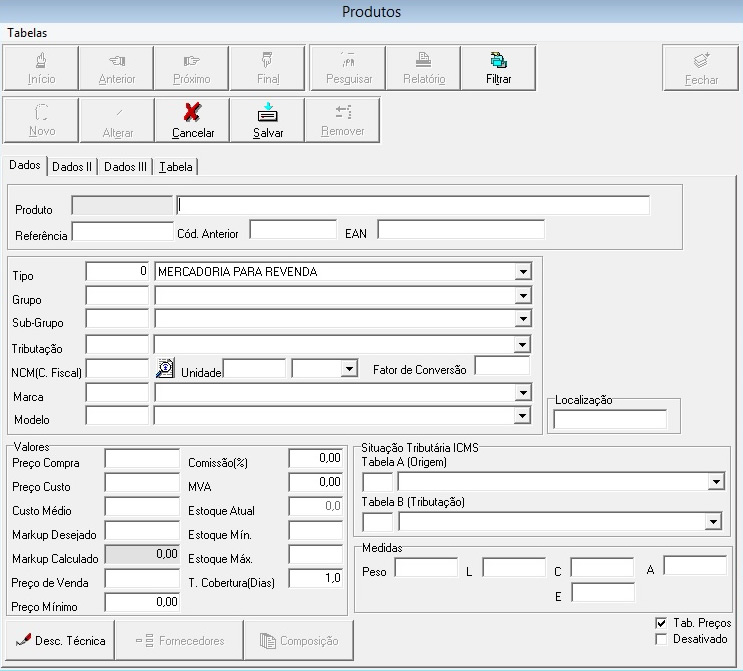This screenshot has width=743, height=671.
Task: Expand the Tipo dropdown list
Action: [x=523, y=272]
